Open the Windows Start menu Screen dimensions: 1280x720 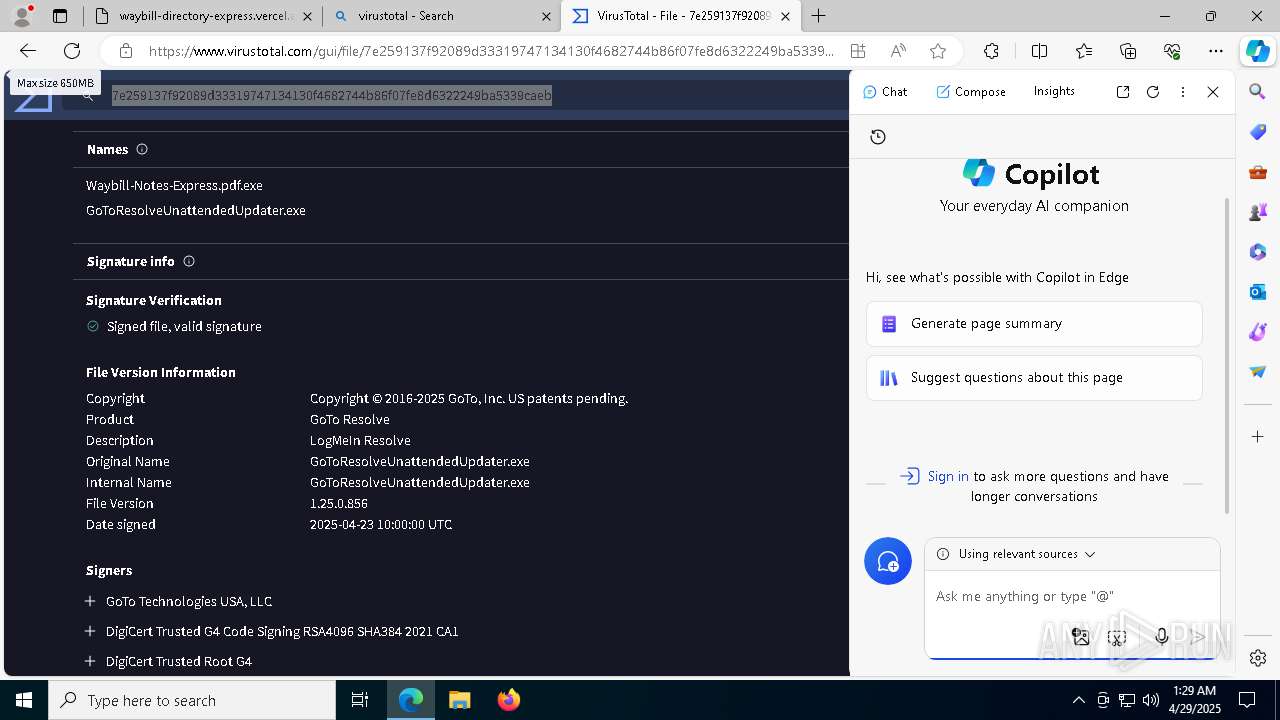point(24,700)
